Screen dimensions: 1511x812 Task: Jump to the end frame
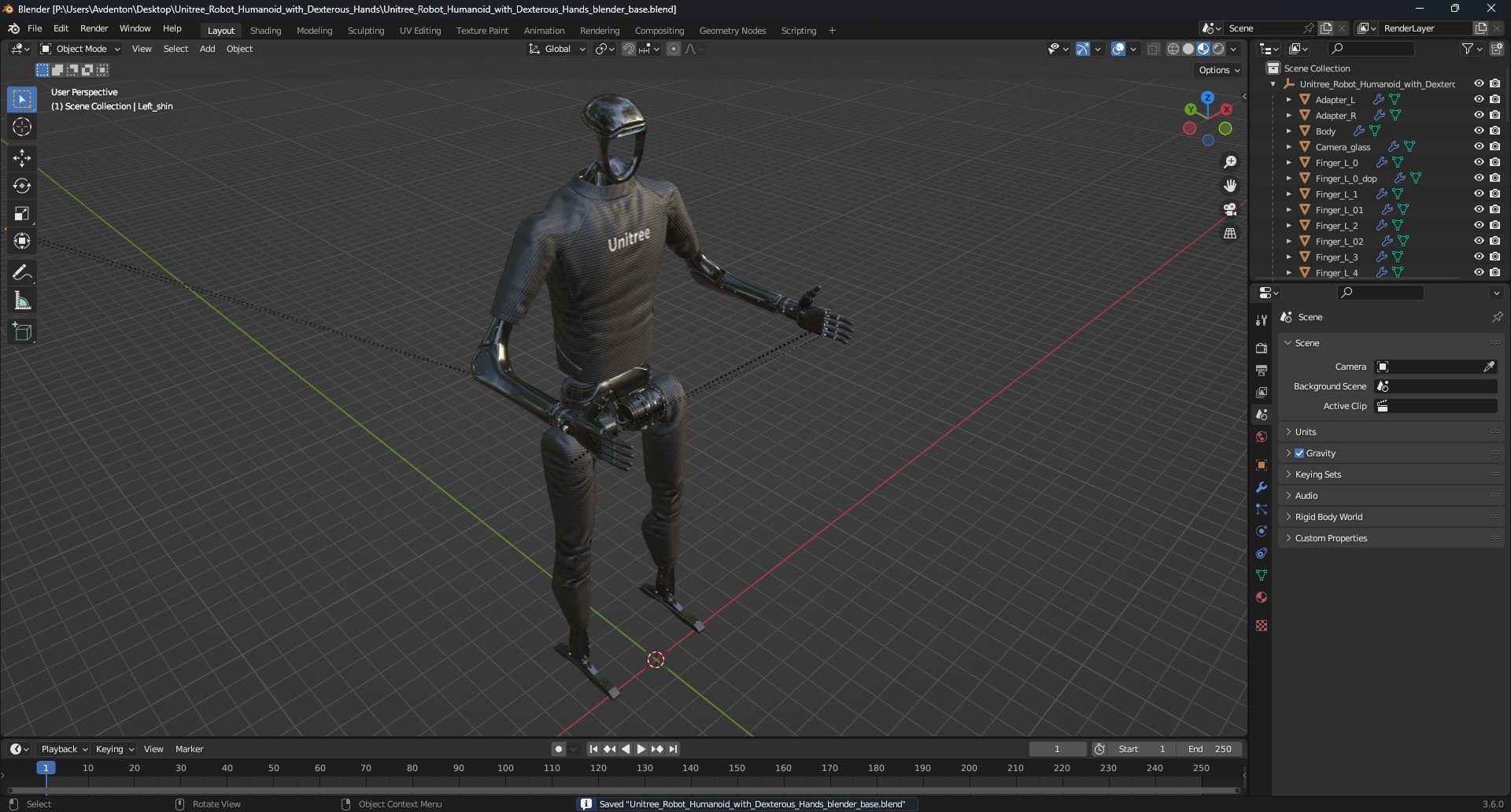tap(673, 749)
